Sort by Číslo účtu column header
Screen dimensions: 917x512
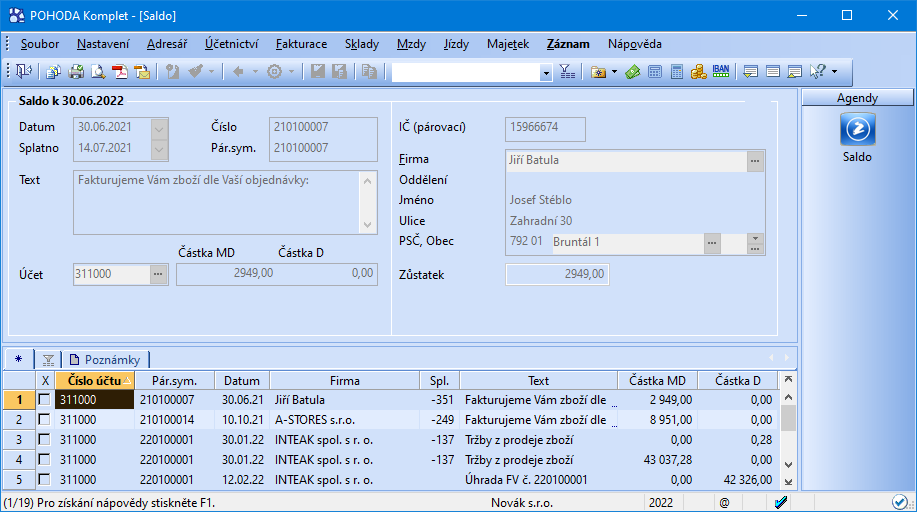pos(95,380)
